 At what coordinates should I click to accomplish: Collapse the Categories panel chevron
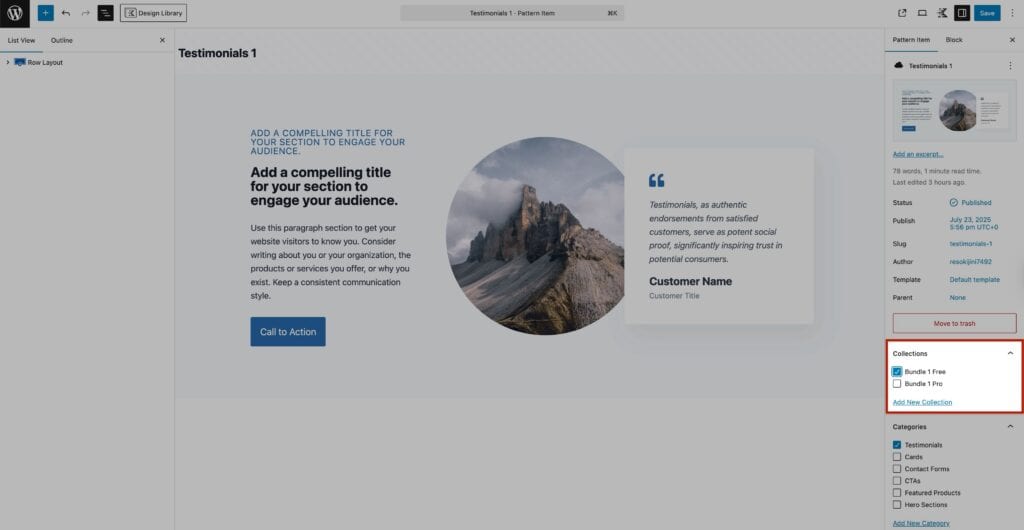pos(1010,426)
